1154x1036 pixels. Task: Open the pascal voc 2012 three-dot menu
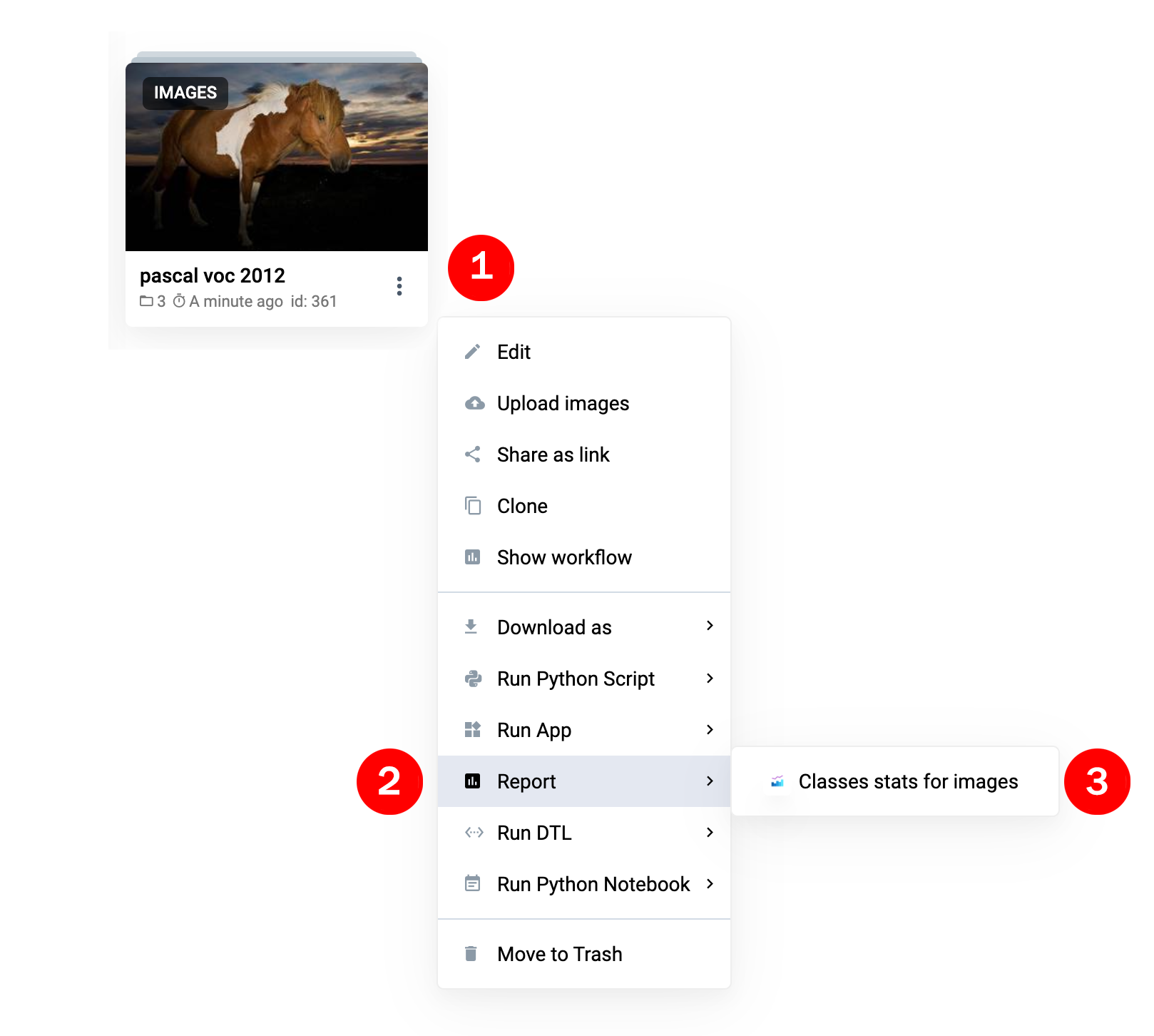(399, 286)
